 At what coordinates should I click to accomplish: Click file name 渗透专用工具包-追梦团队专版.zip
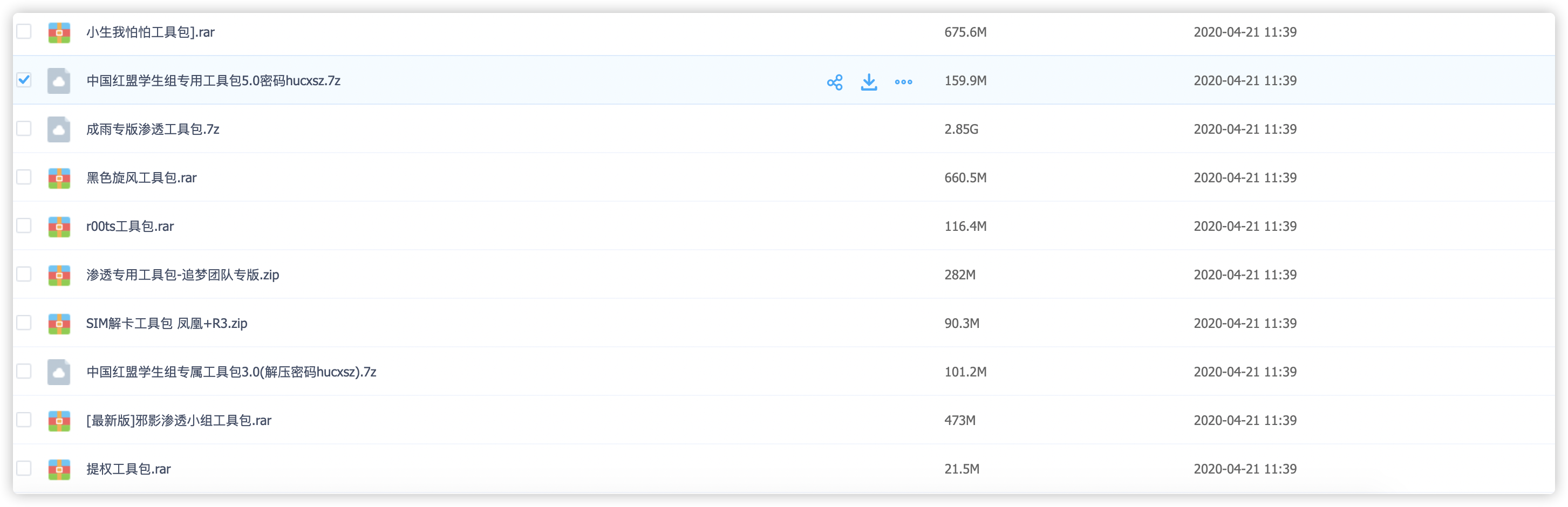[182, 275]
